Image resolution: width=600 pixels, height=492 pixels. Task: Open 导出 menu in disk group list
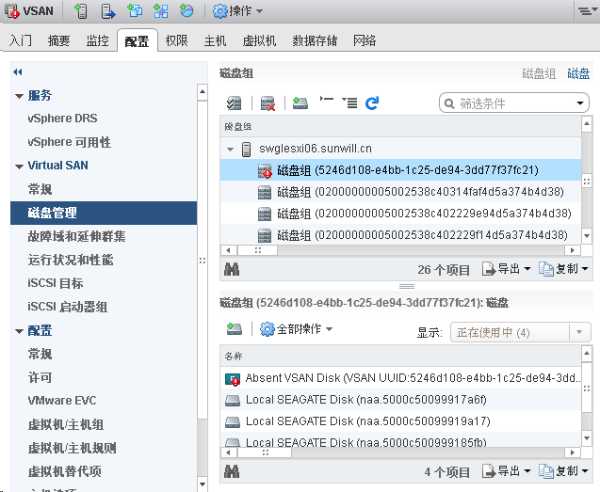coord(506,269)
